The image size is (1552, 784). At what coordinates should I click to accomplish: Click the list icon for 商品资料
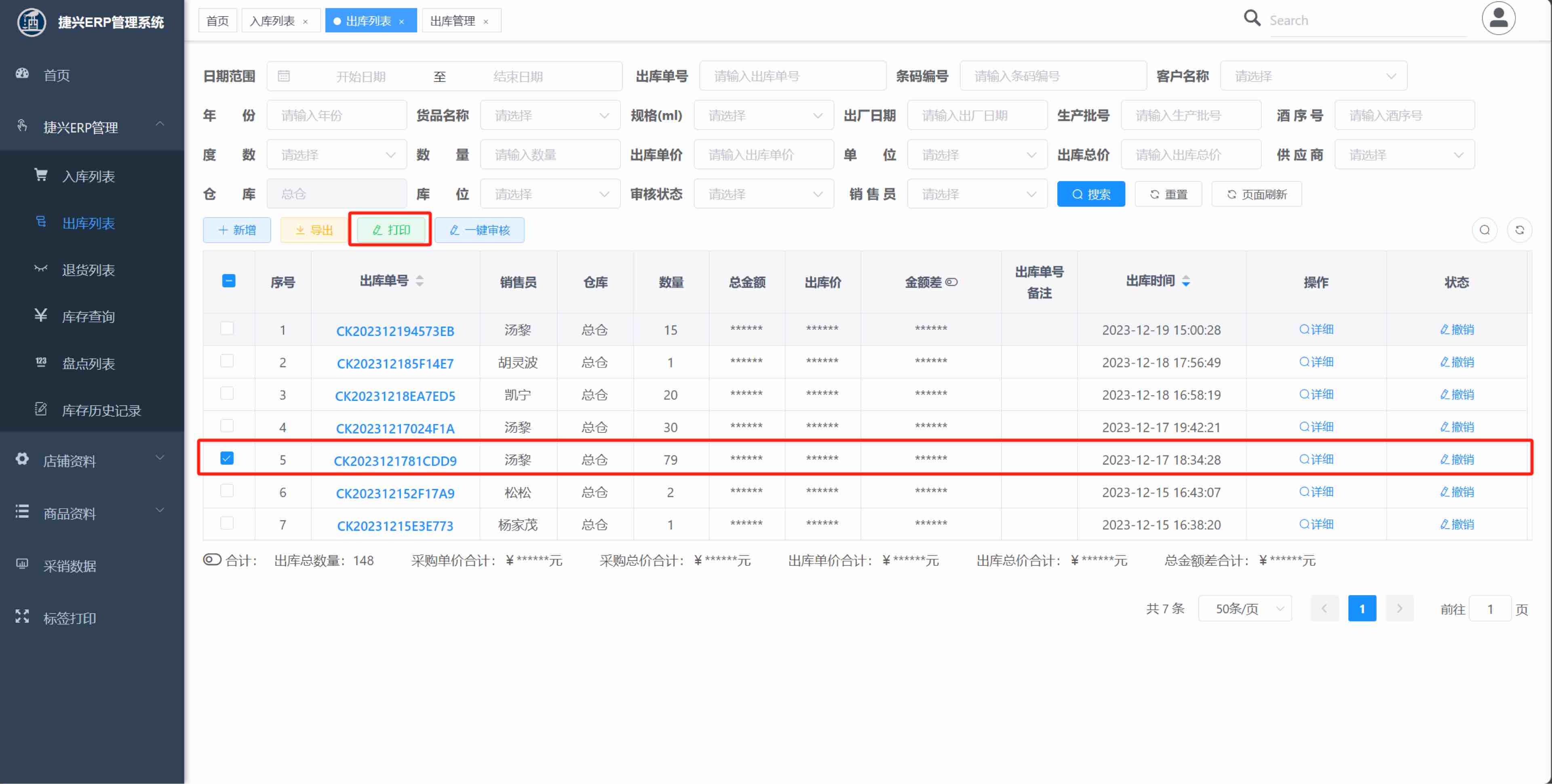(x=22, y=512)
